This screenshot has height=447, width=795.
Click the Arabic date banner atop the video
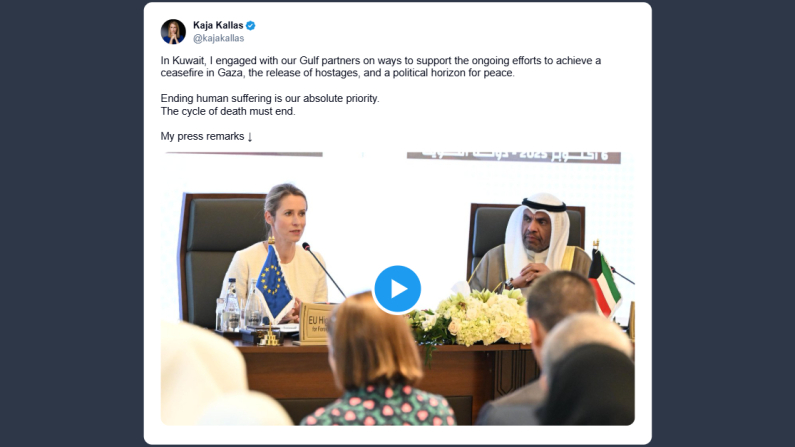tap(514, 157)
